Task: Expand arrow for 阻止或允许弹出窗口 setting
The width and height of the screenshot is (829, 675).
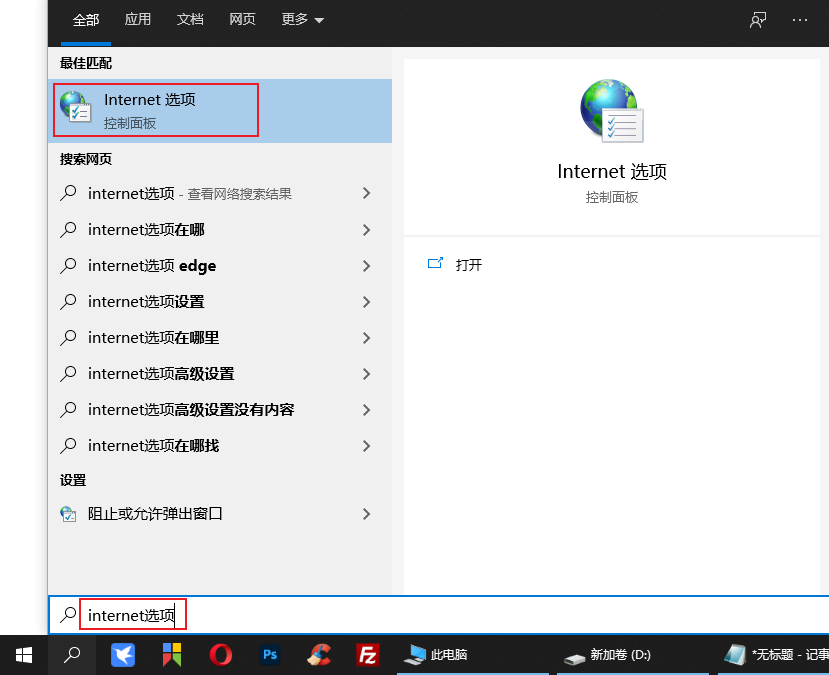Action: [x=366, y=514]
